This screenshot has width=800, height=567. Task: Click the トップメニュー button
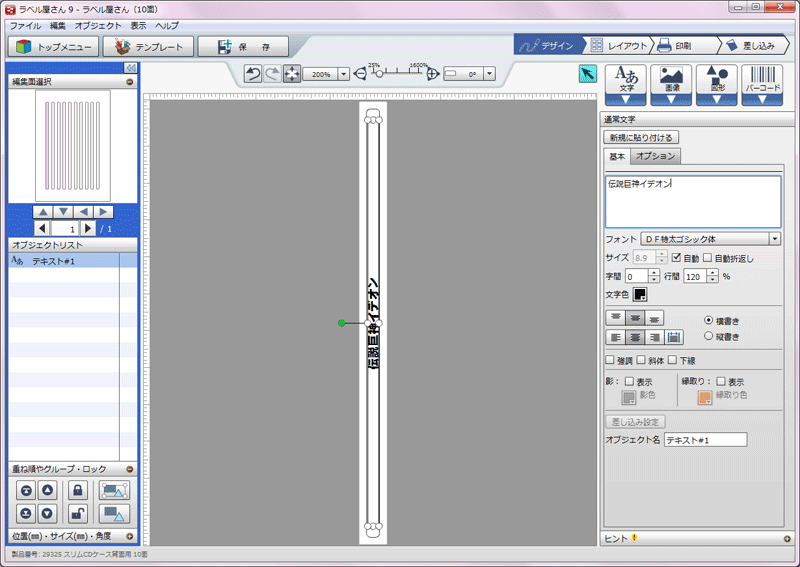tap(53, 47)
